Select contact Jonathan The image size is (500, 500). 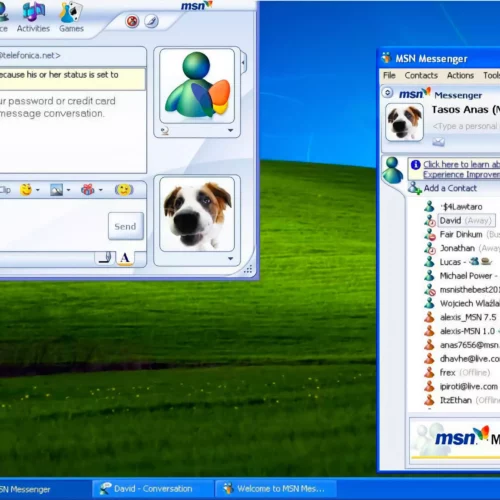457,248
